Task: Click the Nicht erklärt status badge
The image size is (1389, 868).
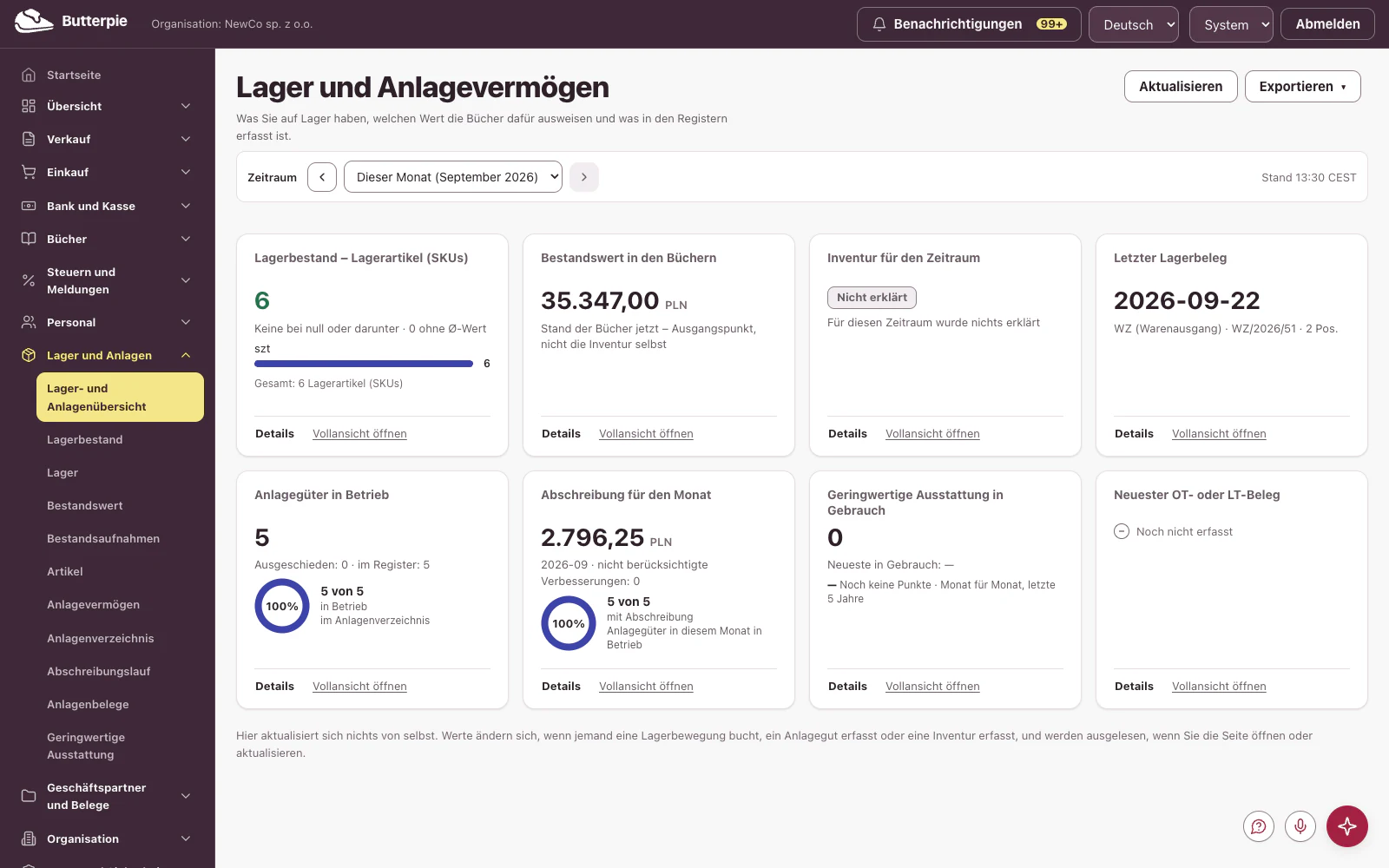Action: (x=872, y=298)
